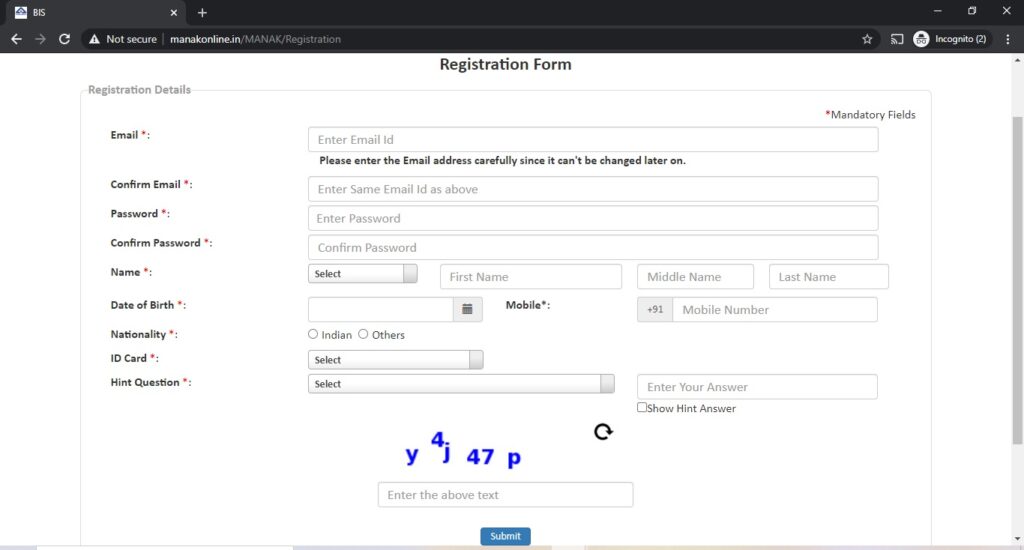1024x550 pixels.
Task: Open the Incognito profile indicator
Action: [x=950, y=39]
